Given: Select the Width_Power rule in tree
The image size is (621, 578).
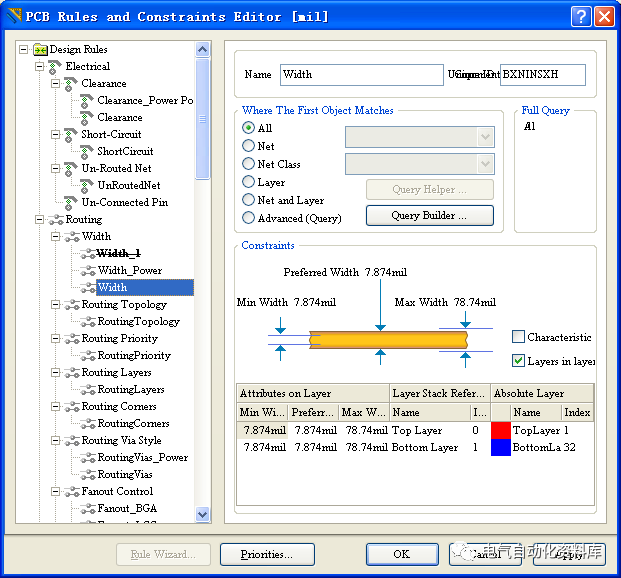Looking at the screenshot, I should coord(130,271).
